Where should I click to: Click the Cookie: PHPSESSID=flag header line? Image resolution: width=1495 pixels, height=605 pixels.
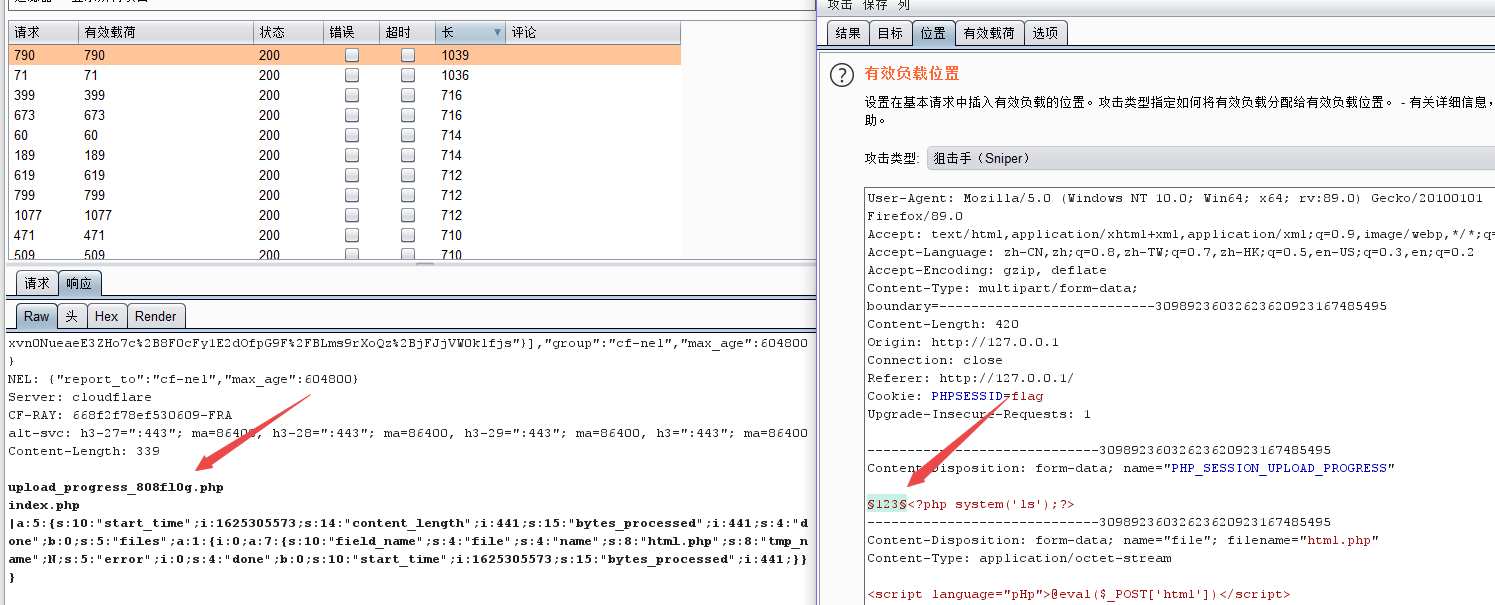tap(955, 396)
